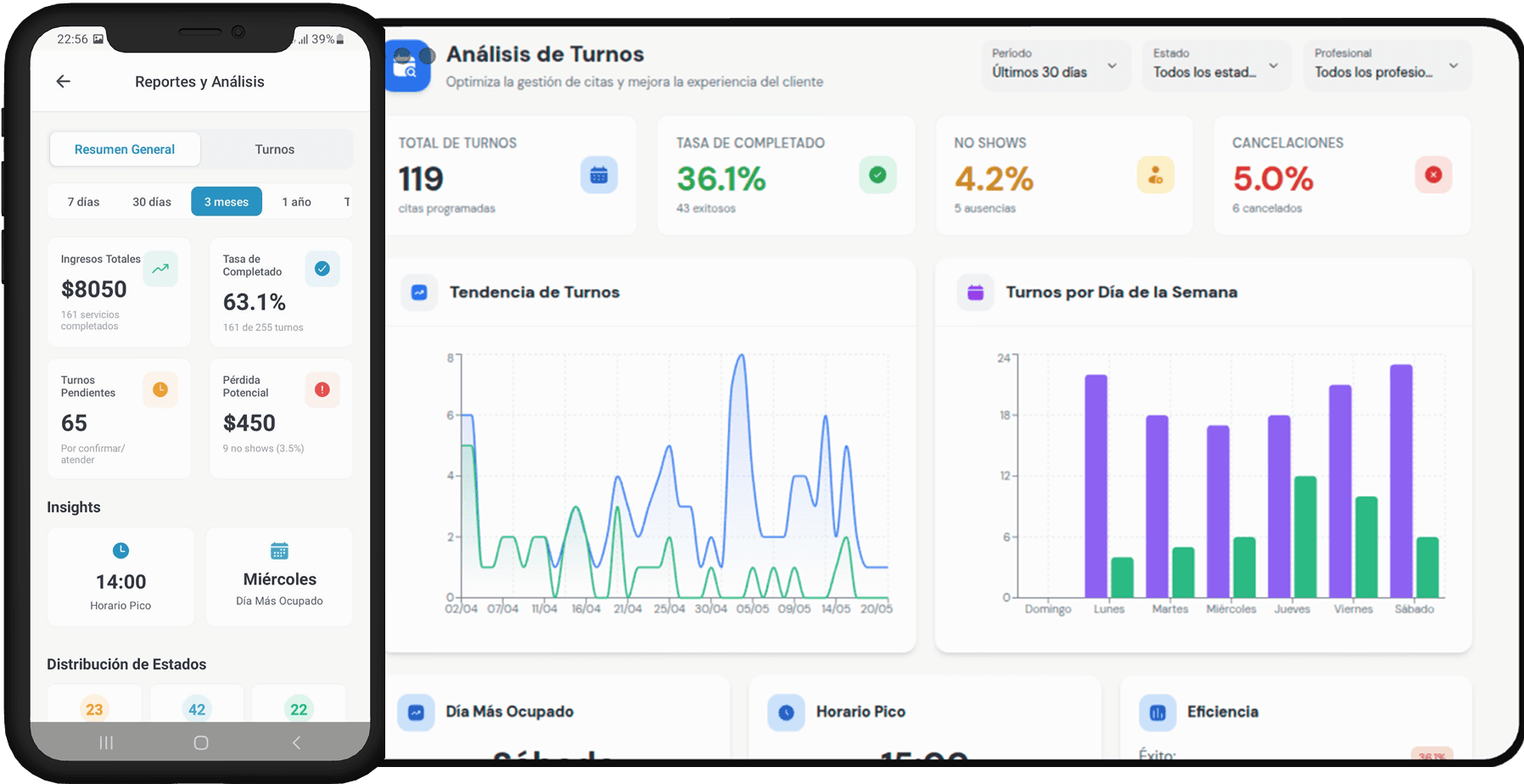
Task: Click the No Shows person icon
Action: [x=1156, y=175]
